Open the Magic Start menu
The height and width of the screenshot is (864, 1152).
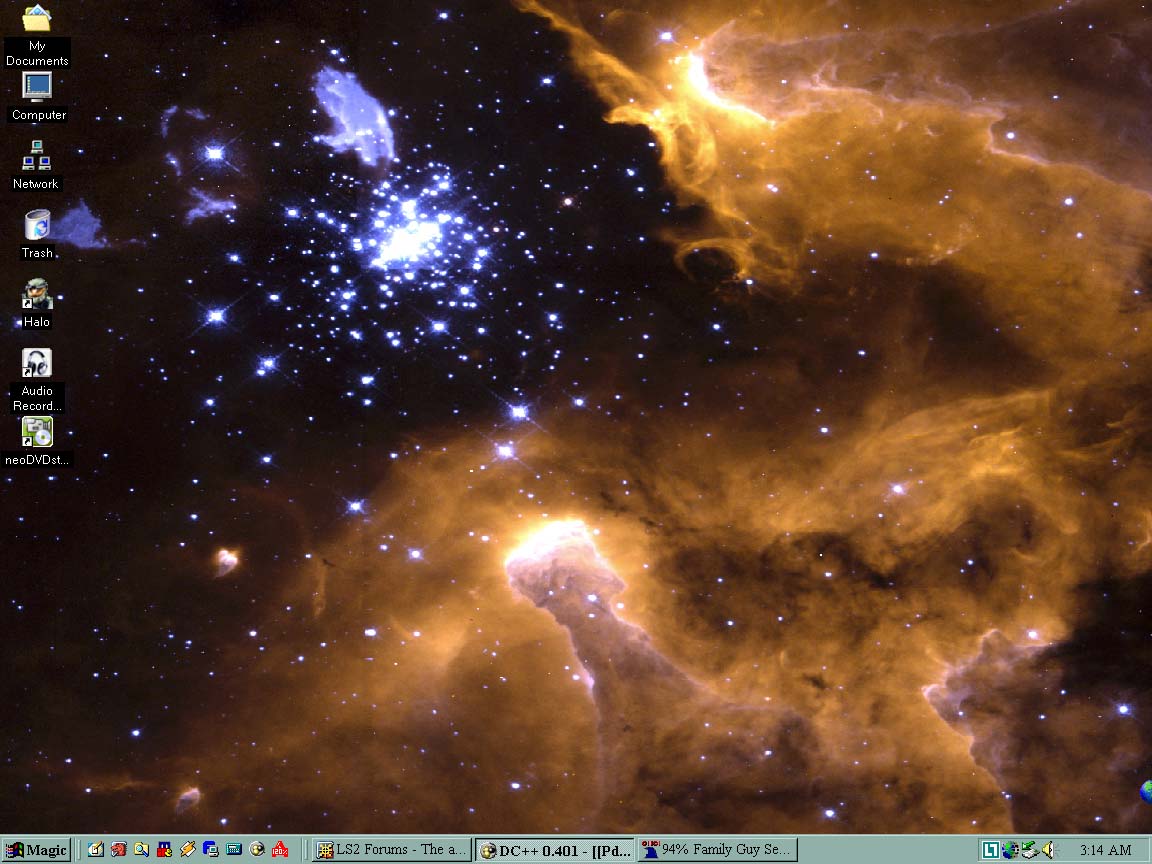[x=33, y=850]
